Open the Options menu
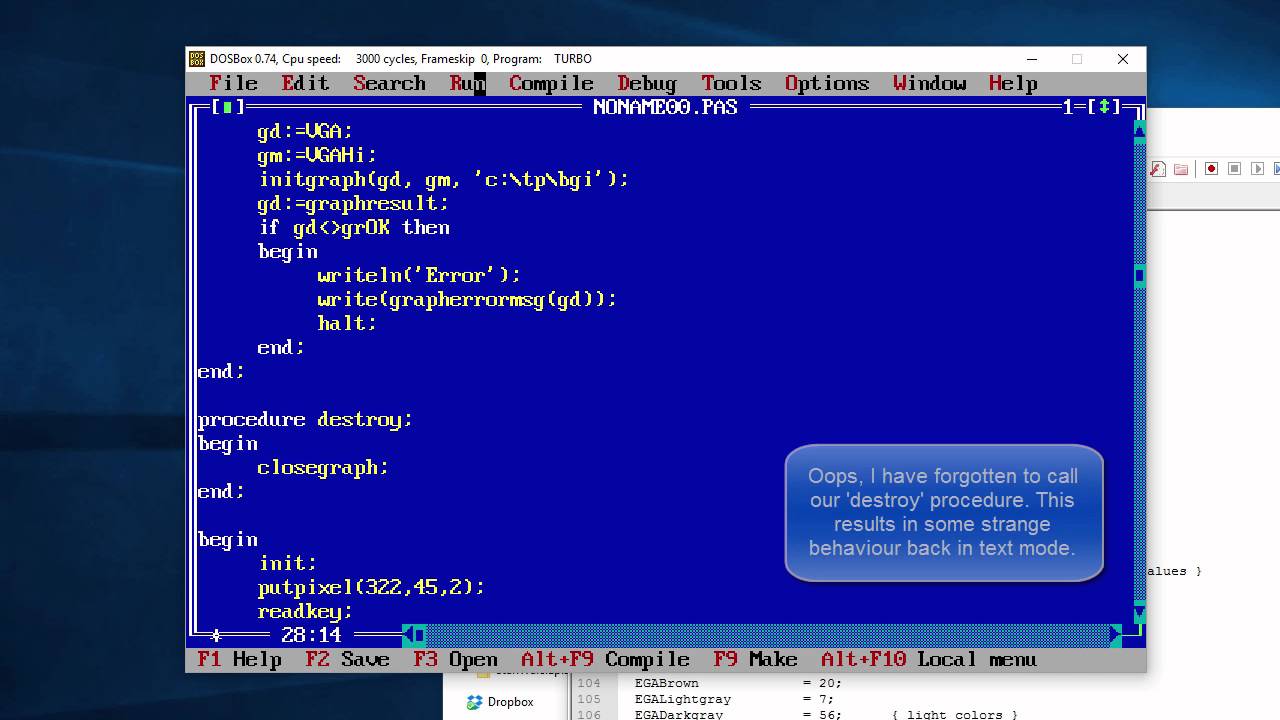The width and height of the screenshot is (1280, 720). coord(826,83)
